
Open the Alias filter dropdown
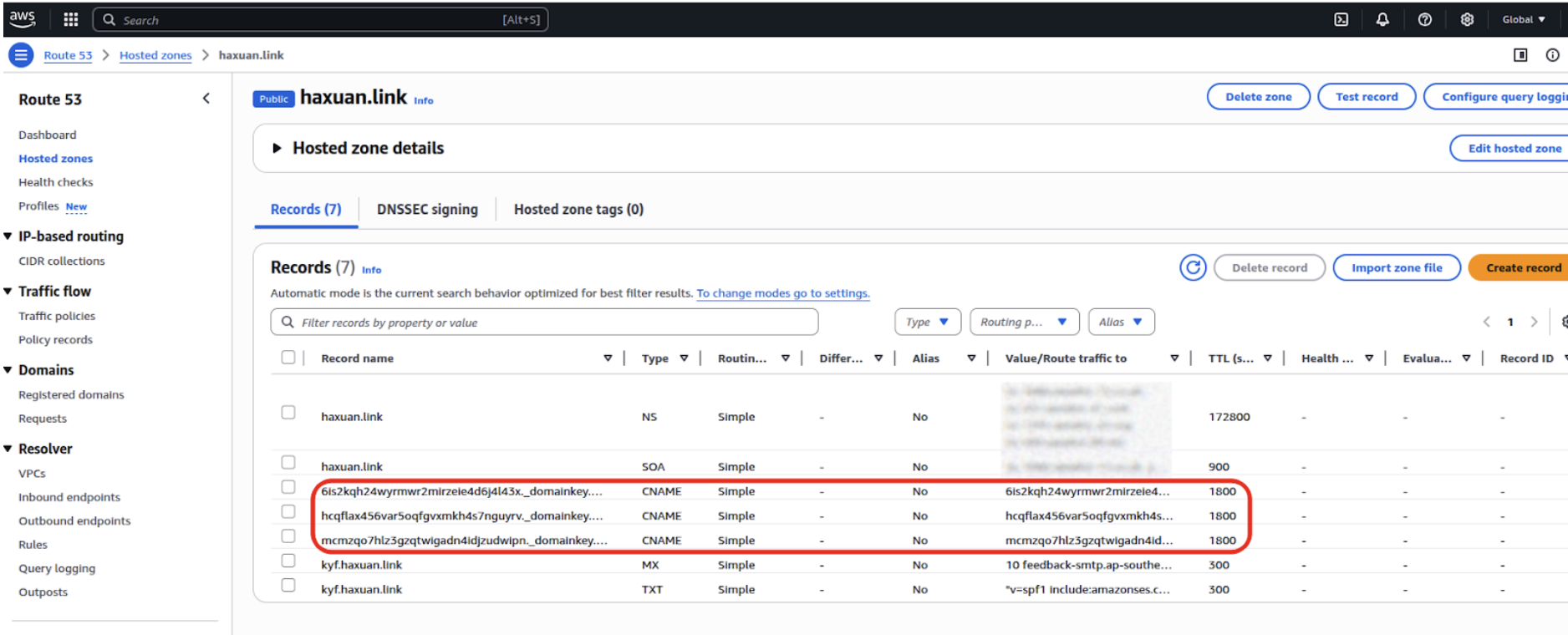point(1122,322)
